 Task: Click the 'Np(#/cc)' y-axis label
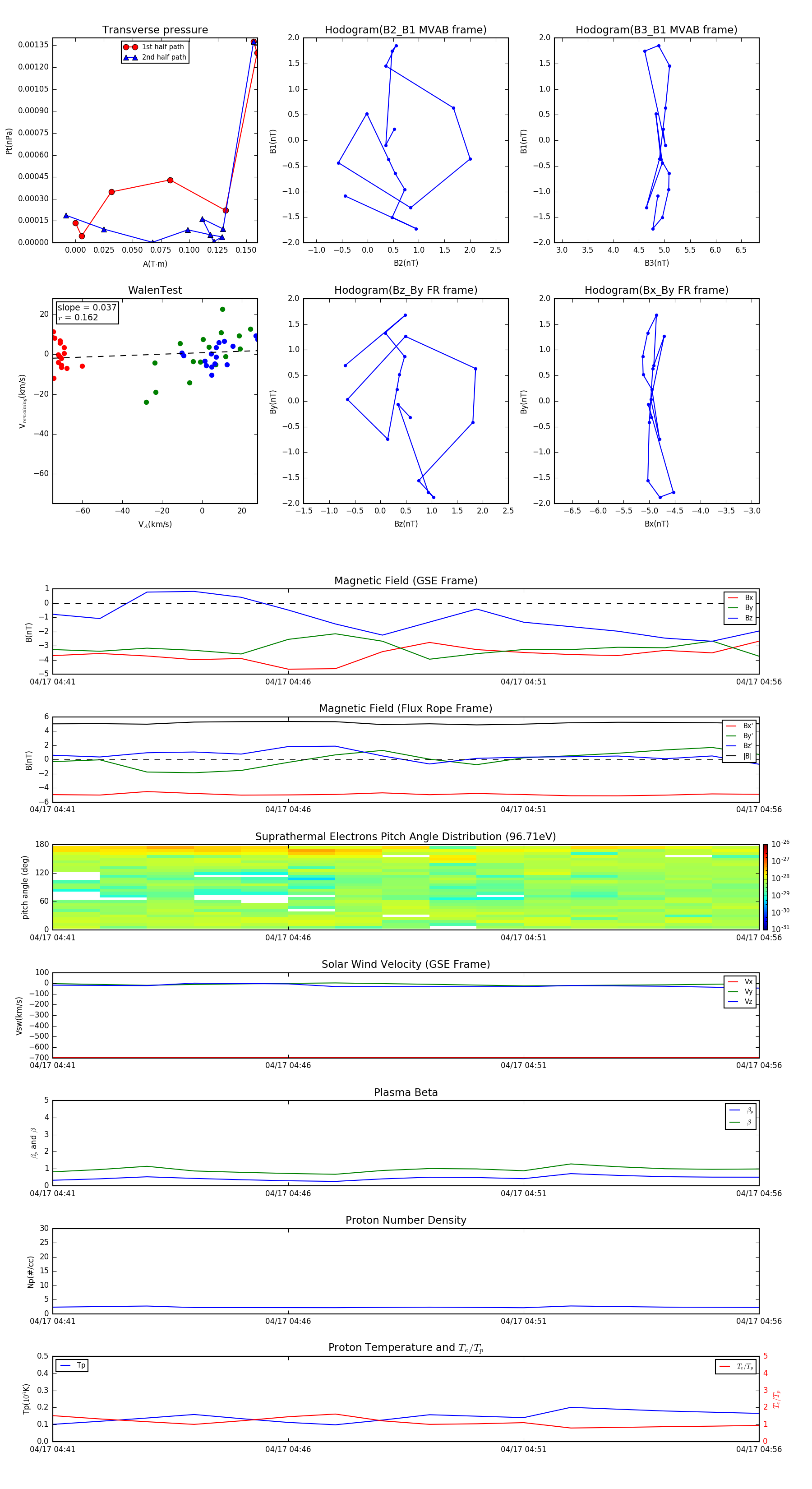31,1272
